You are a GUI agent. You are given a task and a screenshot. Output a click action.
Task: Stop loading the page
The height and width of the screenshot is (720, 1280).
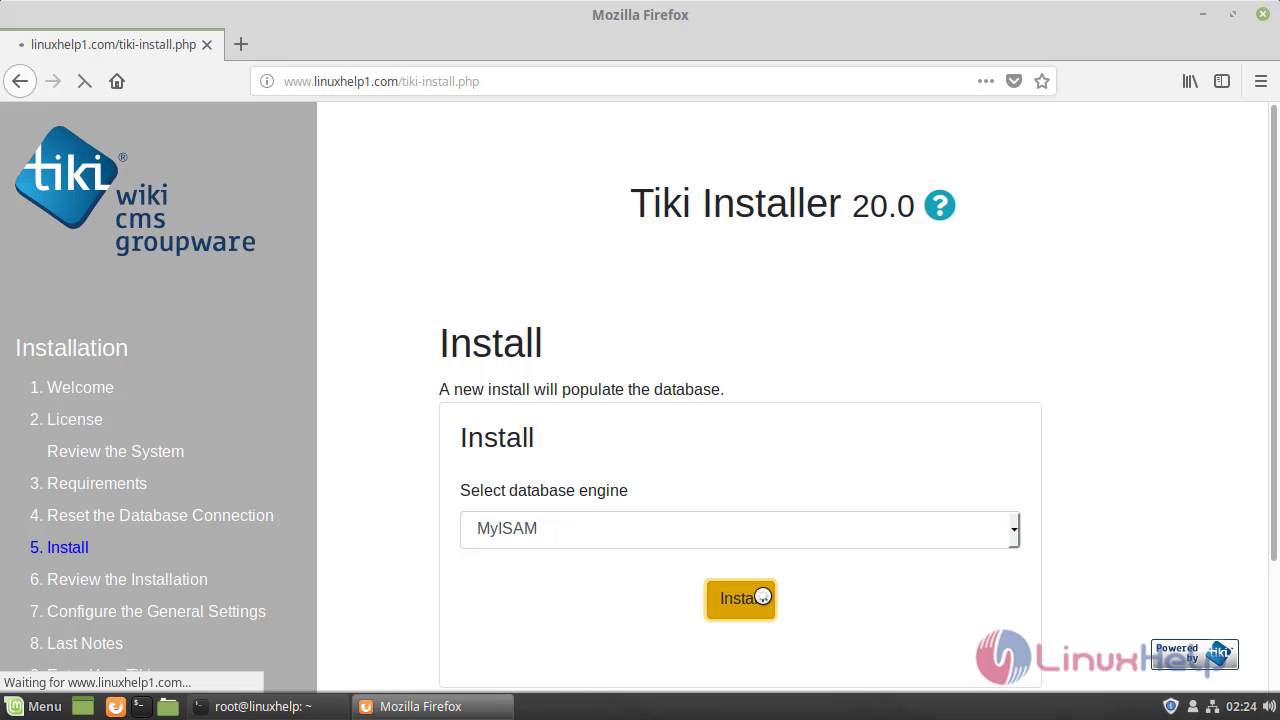pyautogui.click(x=84, y=81)
